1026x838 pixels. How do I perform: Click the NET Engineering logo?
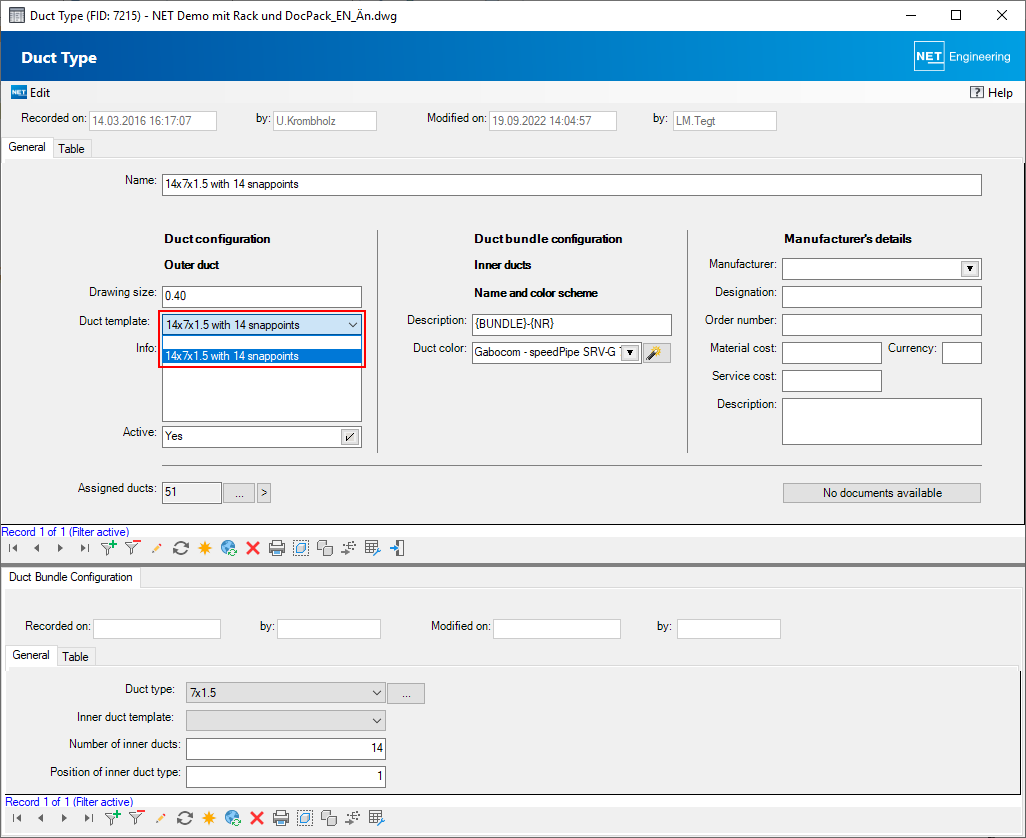click(x=963, y=57)
